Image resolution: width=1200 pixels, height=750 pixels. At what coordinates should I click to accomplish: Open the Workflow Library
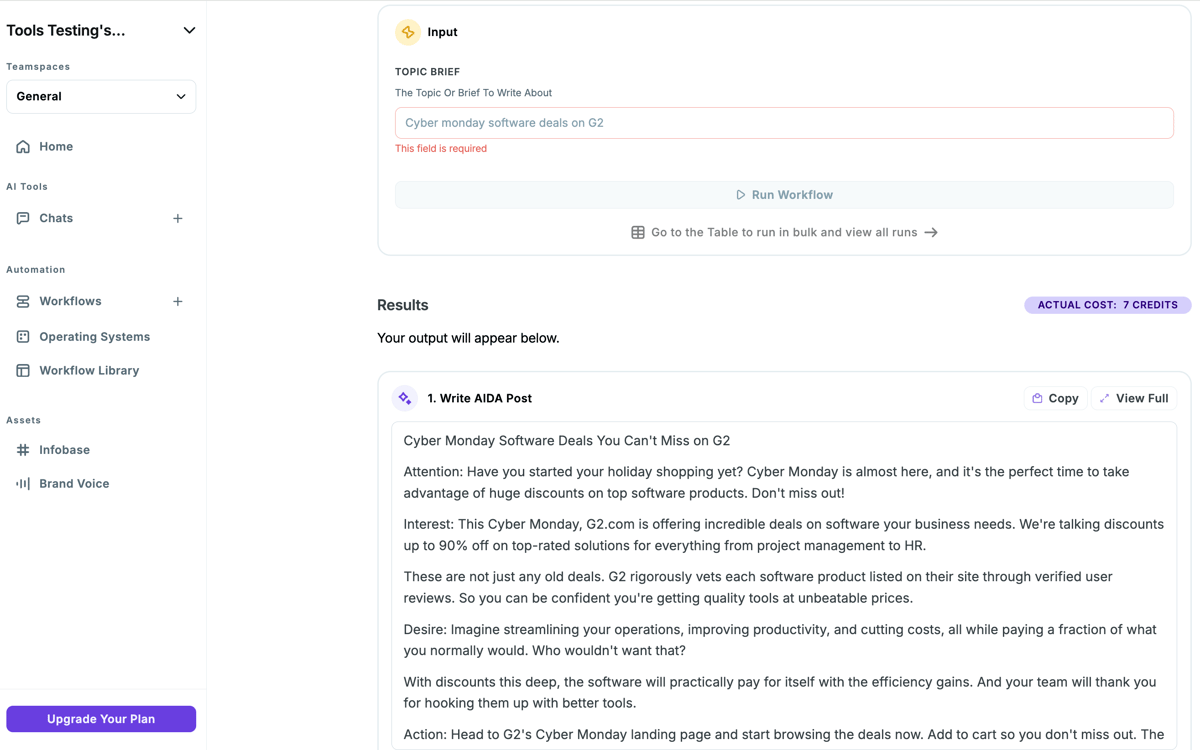[89, 370]
